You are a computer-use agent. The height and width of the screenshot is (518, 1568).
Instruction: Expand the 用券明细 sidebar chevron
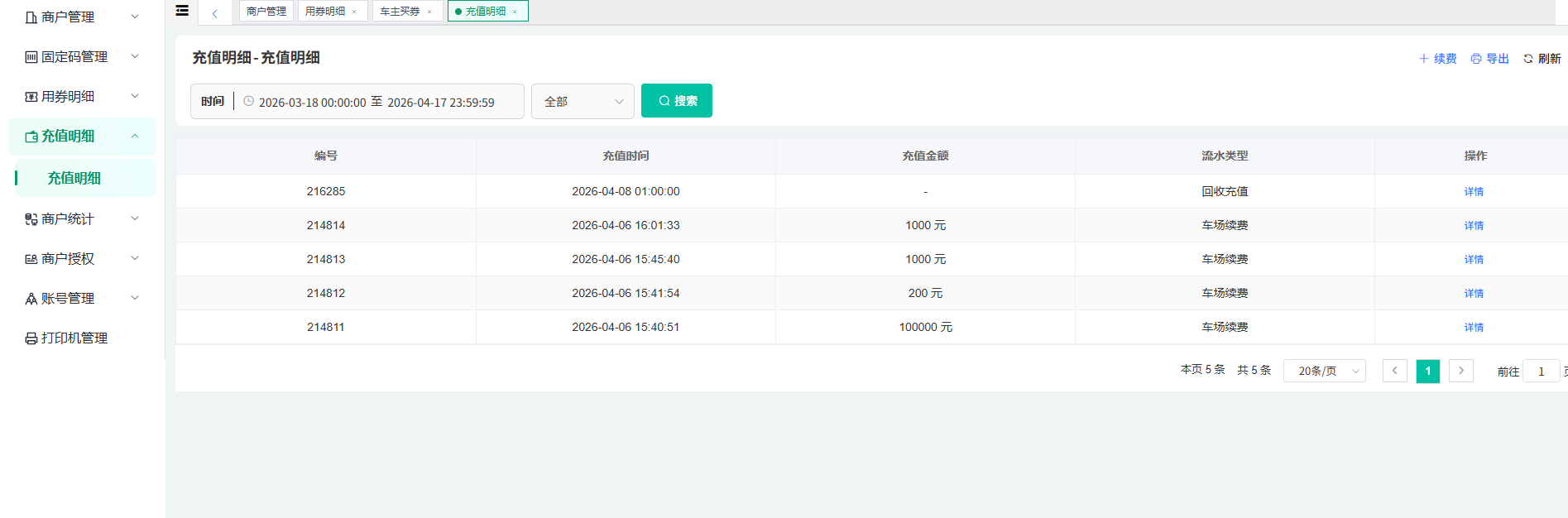[135, 96]
